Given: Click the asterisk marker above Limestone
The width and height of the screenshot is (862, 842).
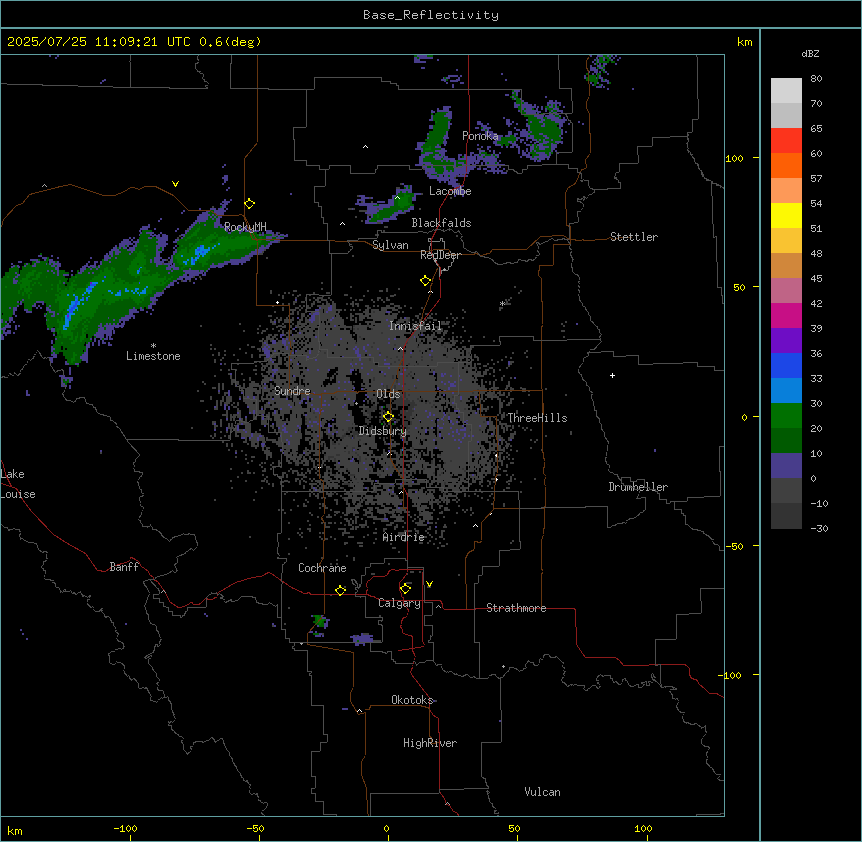Looking at the screenshot, I should point(153,346).
